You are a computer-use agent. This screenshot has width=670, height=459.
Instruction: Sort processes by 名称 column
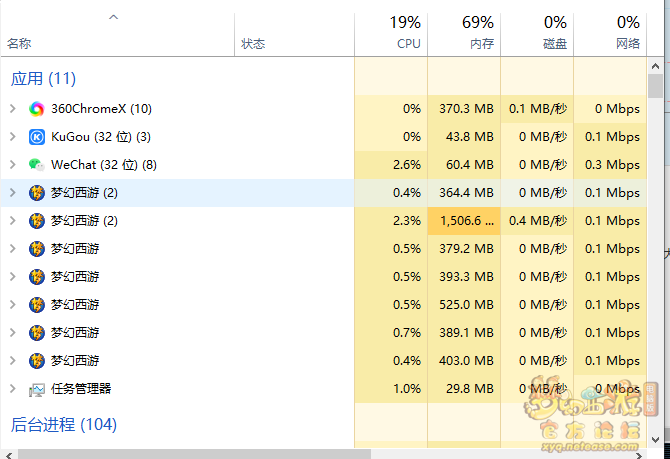pos(19,44)
